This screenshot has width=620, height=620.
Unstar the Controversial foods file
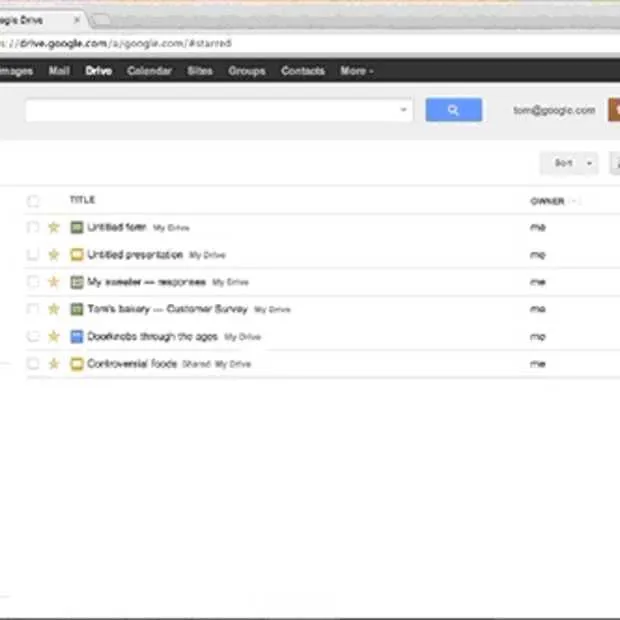coord(54,363)
